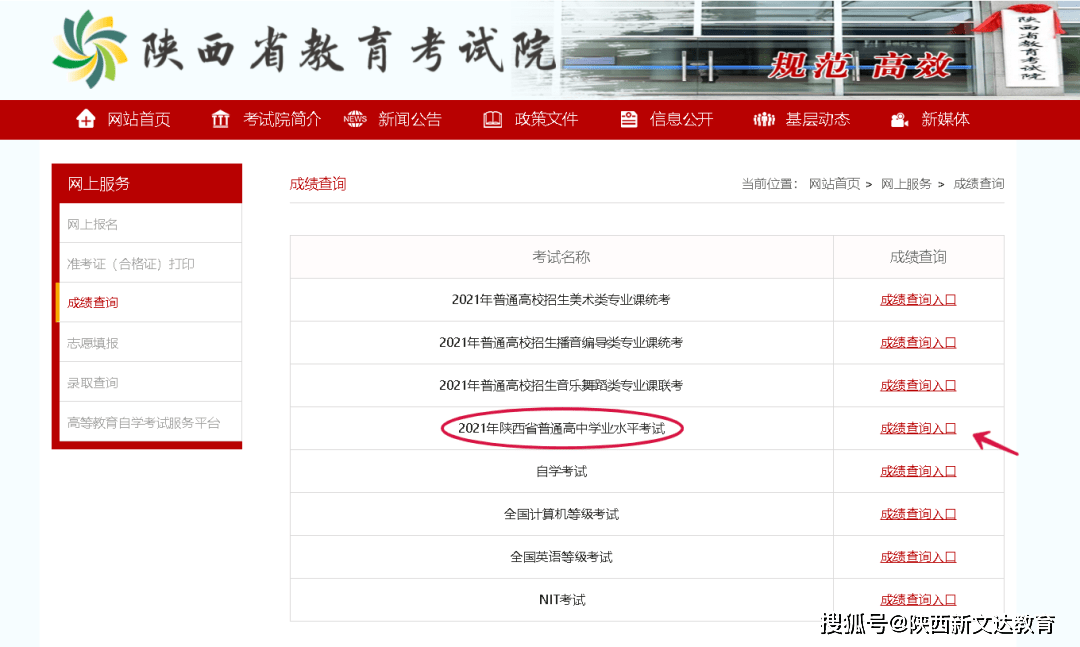Click the 陕西省教育考试院 pinwheel logo
1080x647 pixels.
tap(90, 49)
